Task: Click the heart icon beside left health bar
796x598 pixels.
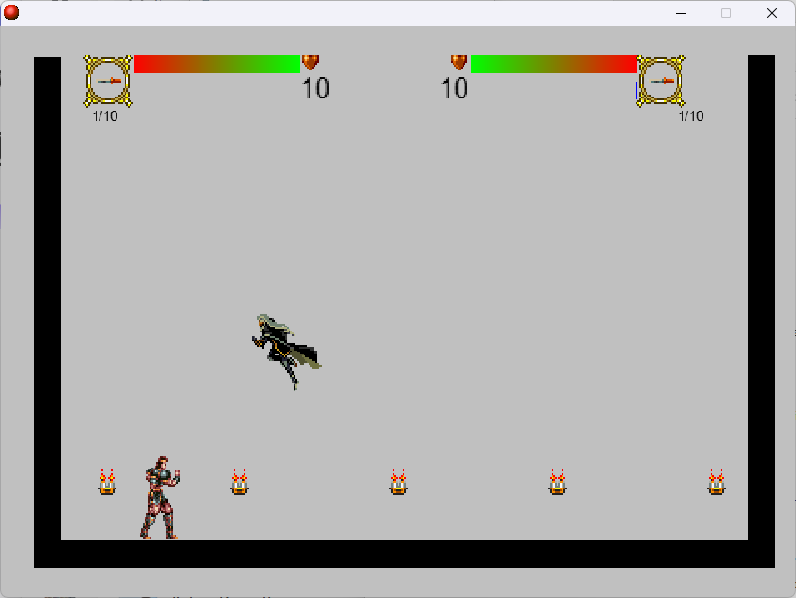Action: [x=310, y=62]
